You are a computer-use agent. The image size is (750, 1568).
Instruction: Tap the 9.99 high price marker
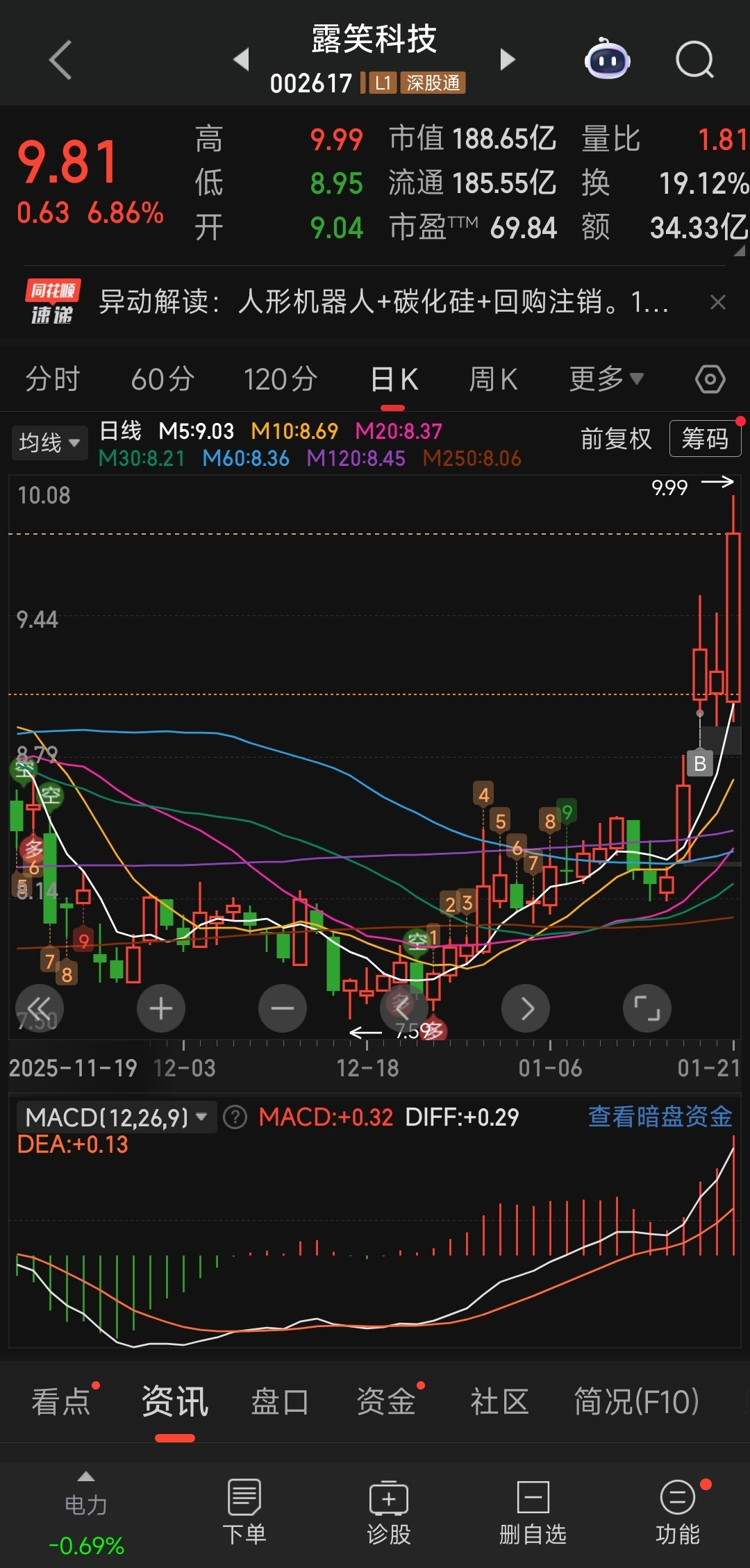(x=669, y=487)
